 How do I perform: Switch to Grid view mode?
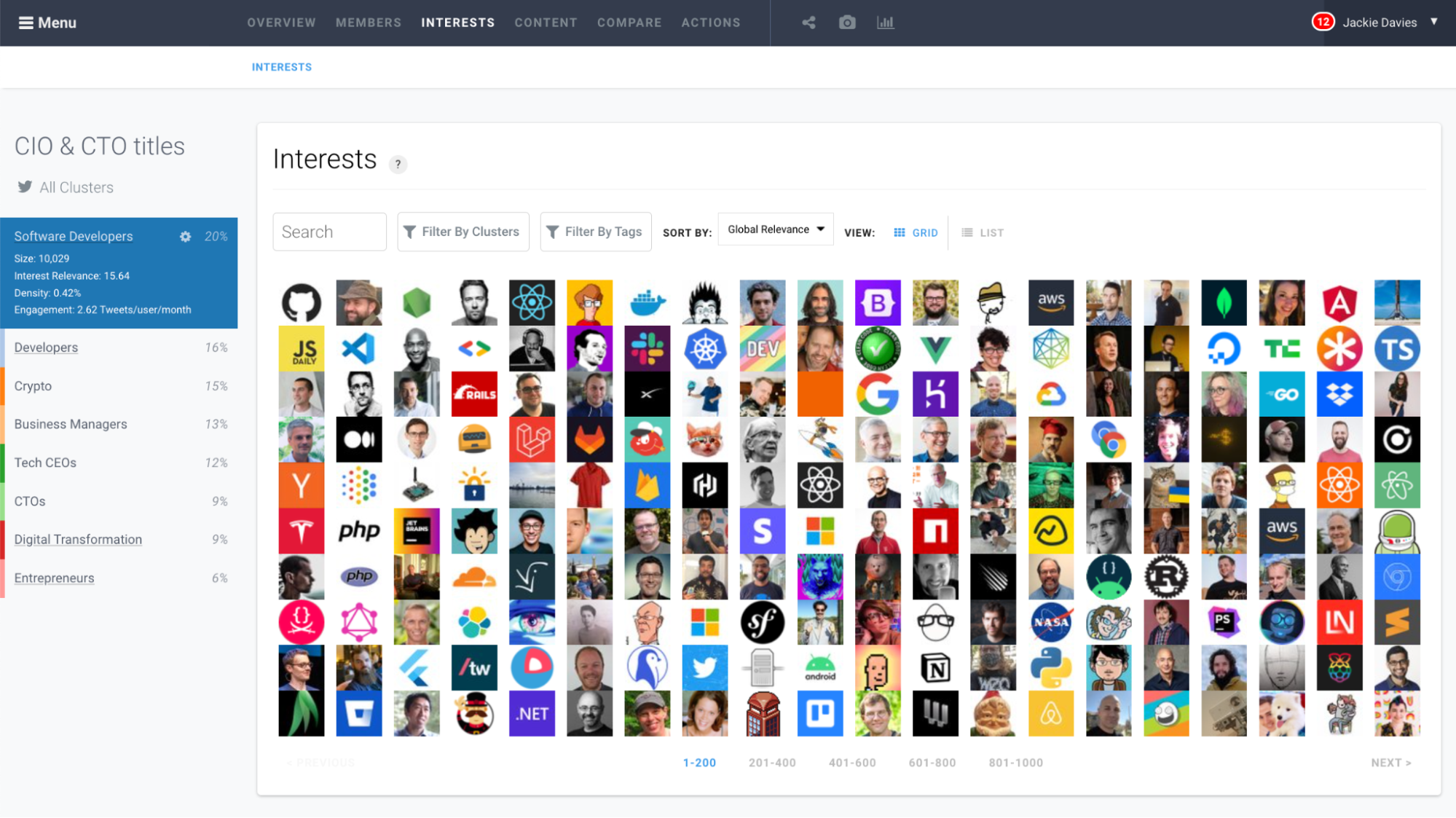pyautogui.click(x=915, y=232)
